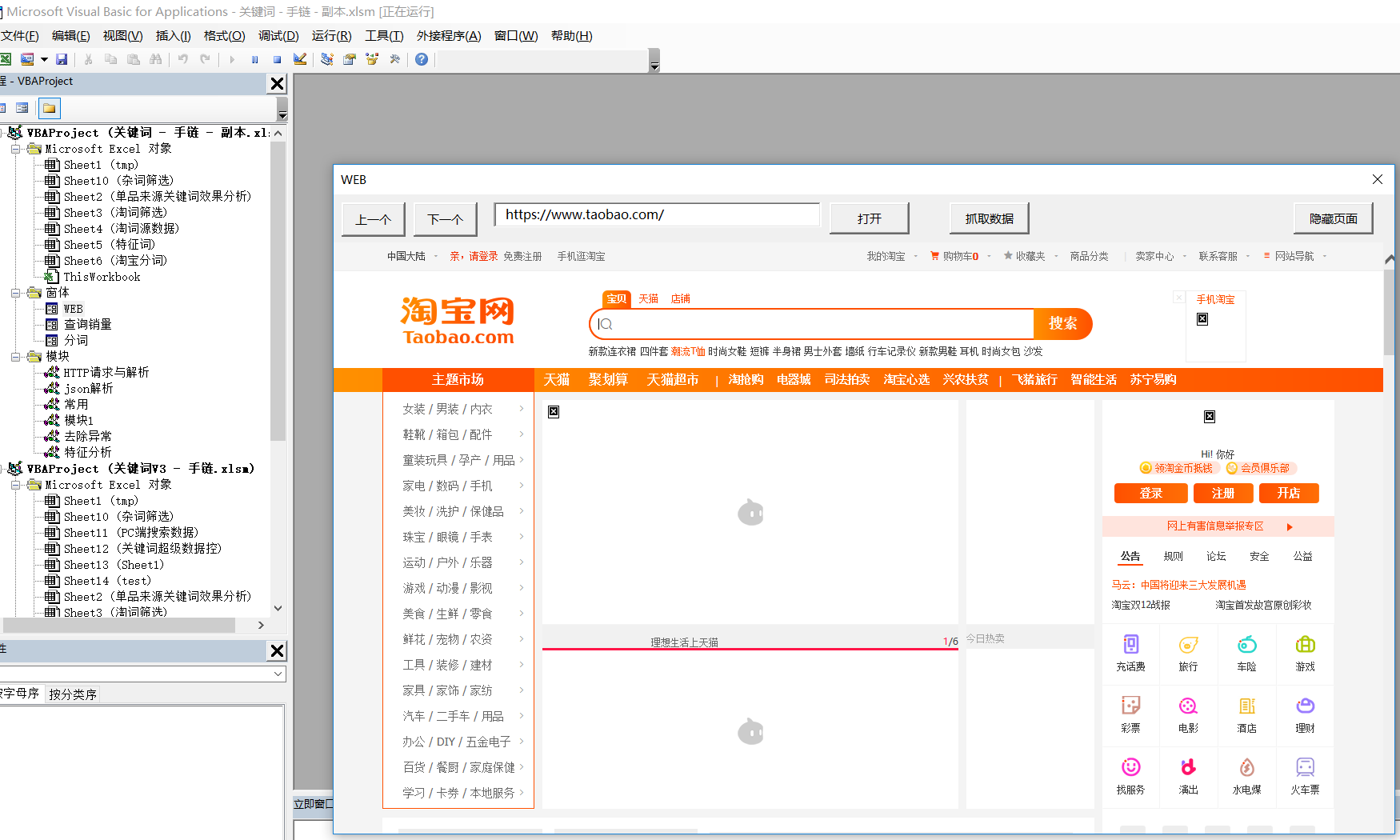The image size is (1400, 840).
Task: Open the 运行(R) menu
Action: click(331, 36)
